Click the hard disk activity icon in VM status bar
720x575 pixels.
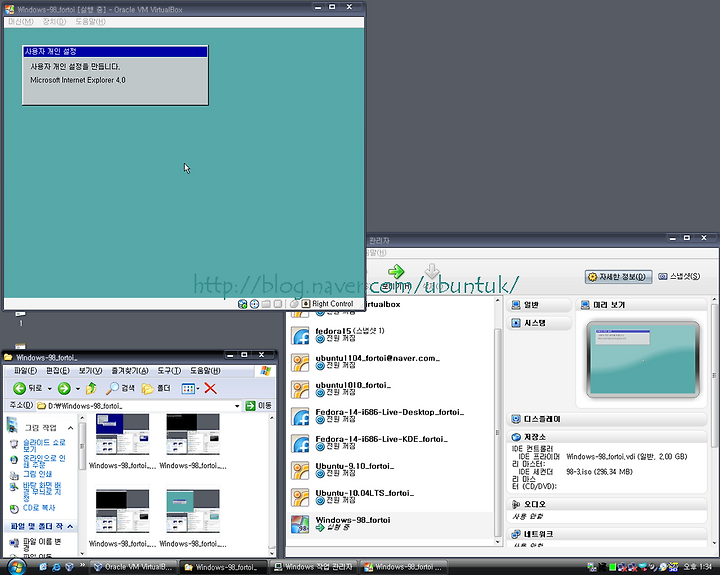click(242, 304)
